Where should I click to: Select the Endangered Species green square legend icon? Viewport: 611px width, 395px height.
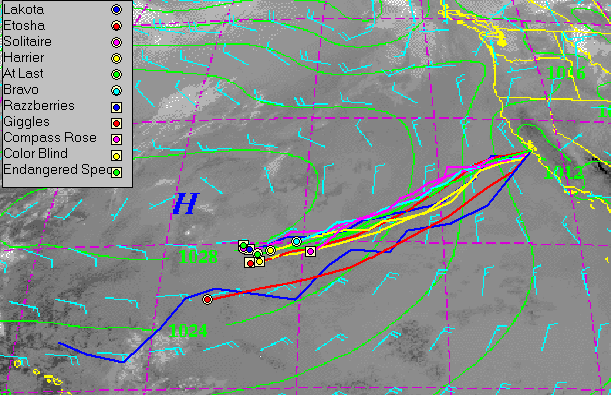tap(116, 172)
